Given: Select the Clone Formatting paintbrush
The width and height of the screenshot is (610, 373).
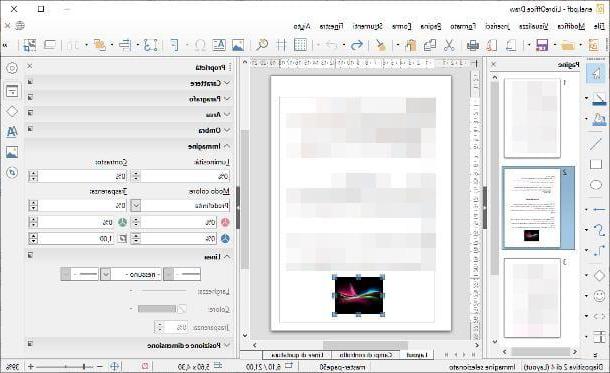Looking at the screenshot, I should (381, 45).
